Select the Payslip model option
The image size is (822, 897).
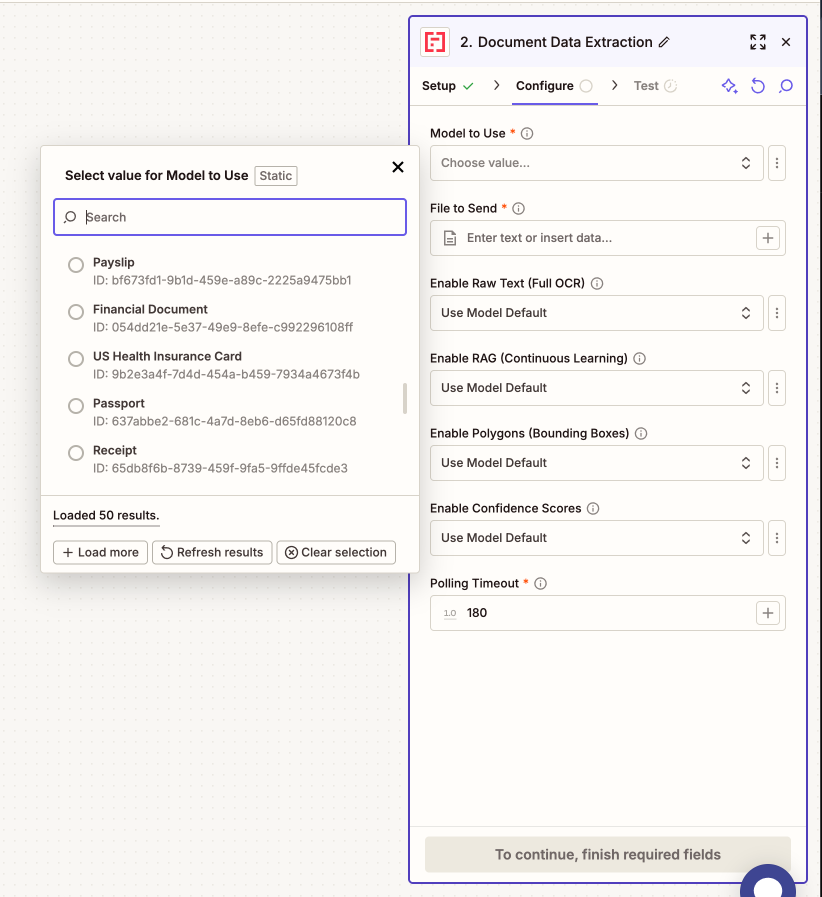pos(75,264)
